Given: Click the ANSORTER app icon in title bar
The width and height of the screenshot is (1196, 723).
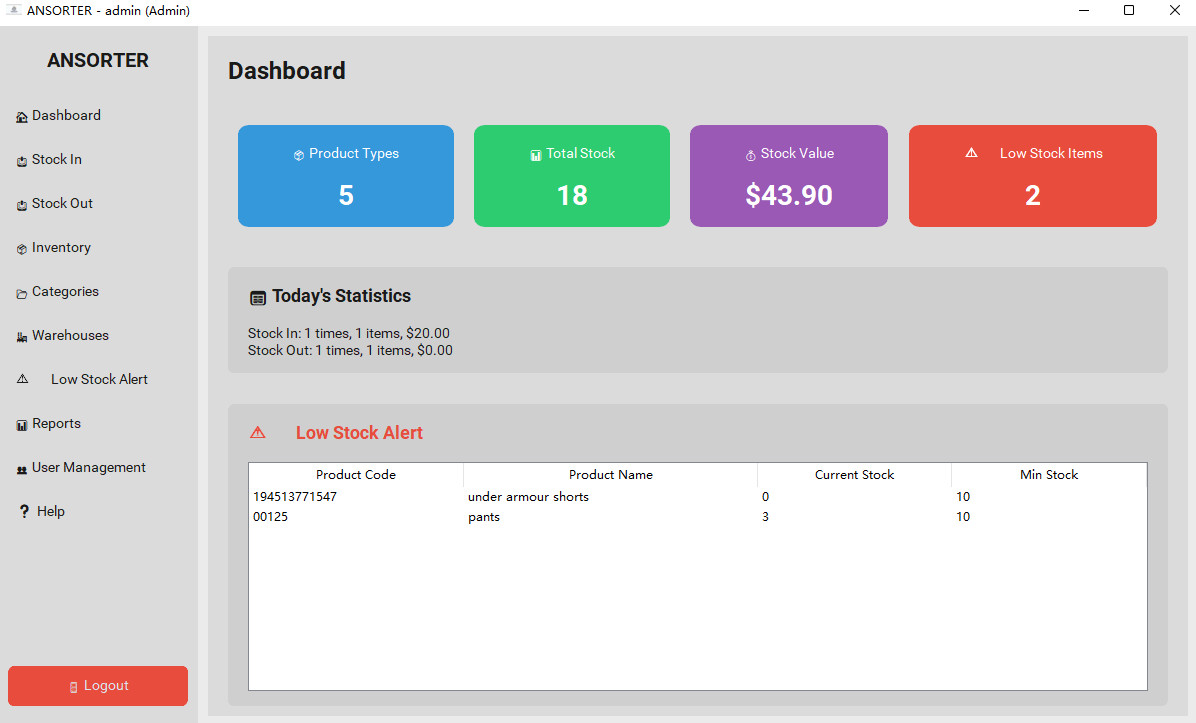Looking at the screenshot, I should (x=13, y=10).
